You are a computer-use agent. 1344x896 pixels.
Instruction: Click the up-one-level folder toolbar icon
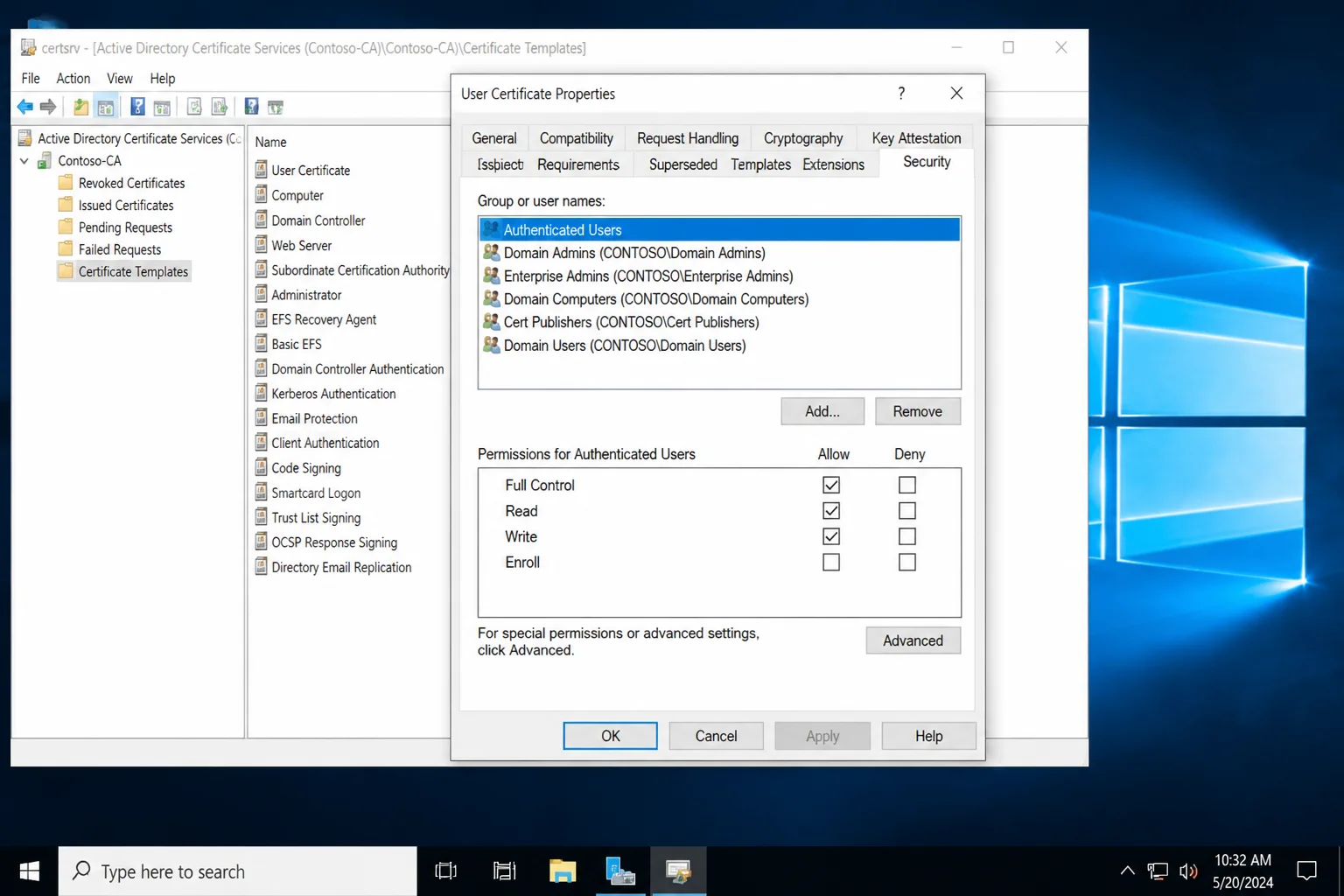(80, 107)
